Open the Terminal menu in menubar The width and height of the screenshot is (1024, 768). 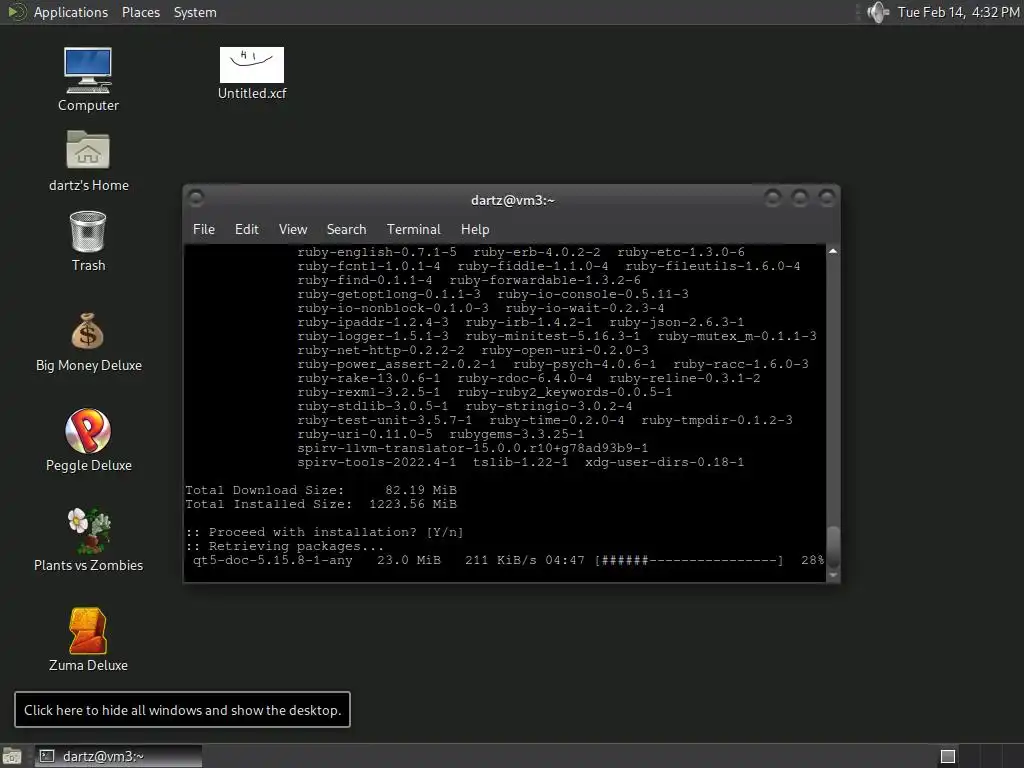(413, 229)
